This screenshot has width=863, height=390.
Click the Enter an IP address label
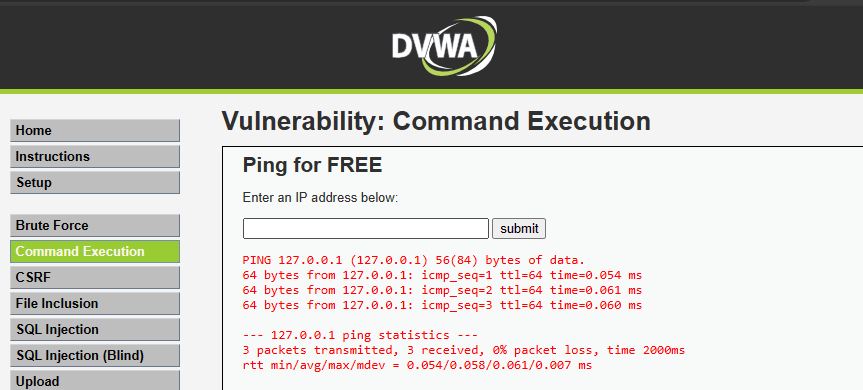point(320,197)
